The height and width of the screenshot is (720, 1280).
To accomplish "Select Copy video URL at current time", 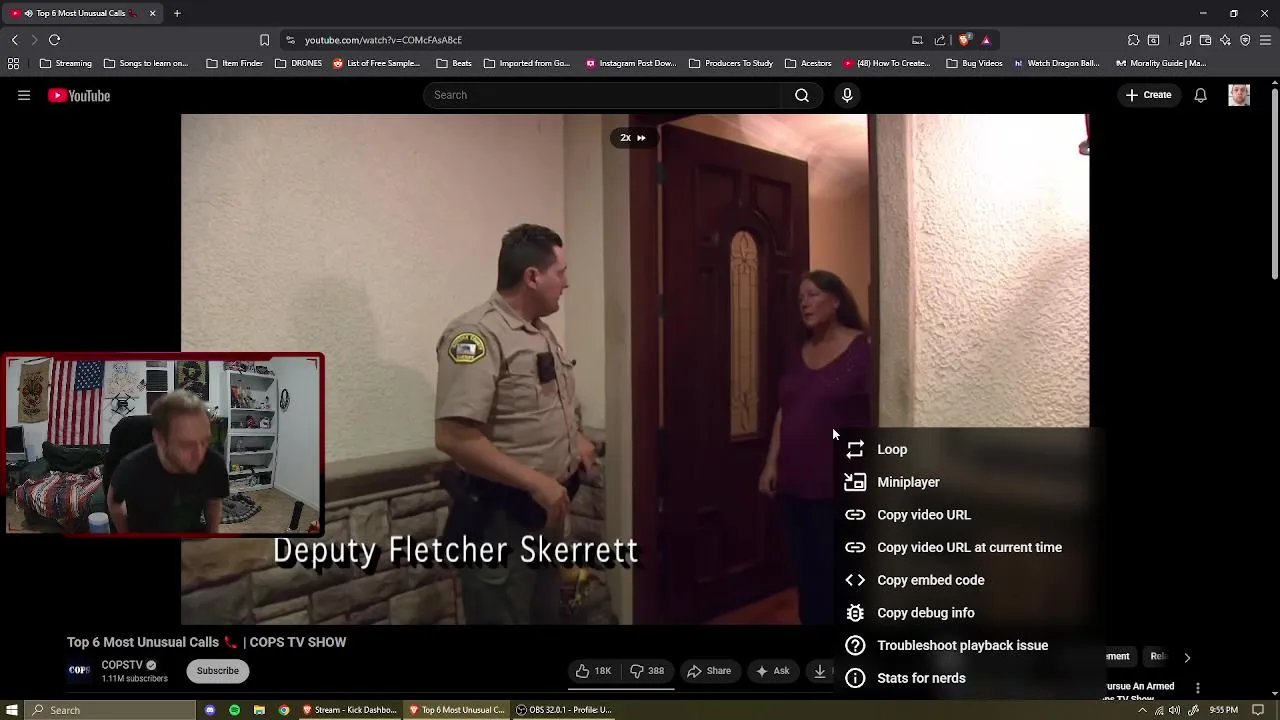I will pos(967,548).
